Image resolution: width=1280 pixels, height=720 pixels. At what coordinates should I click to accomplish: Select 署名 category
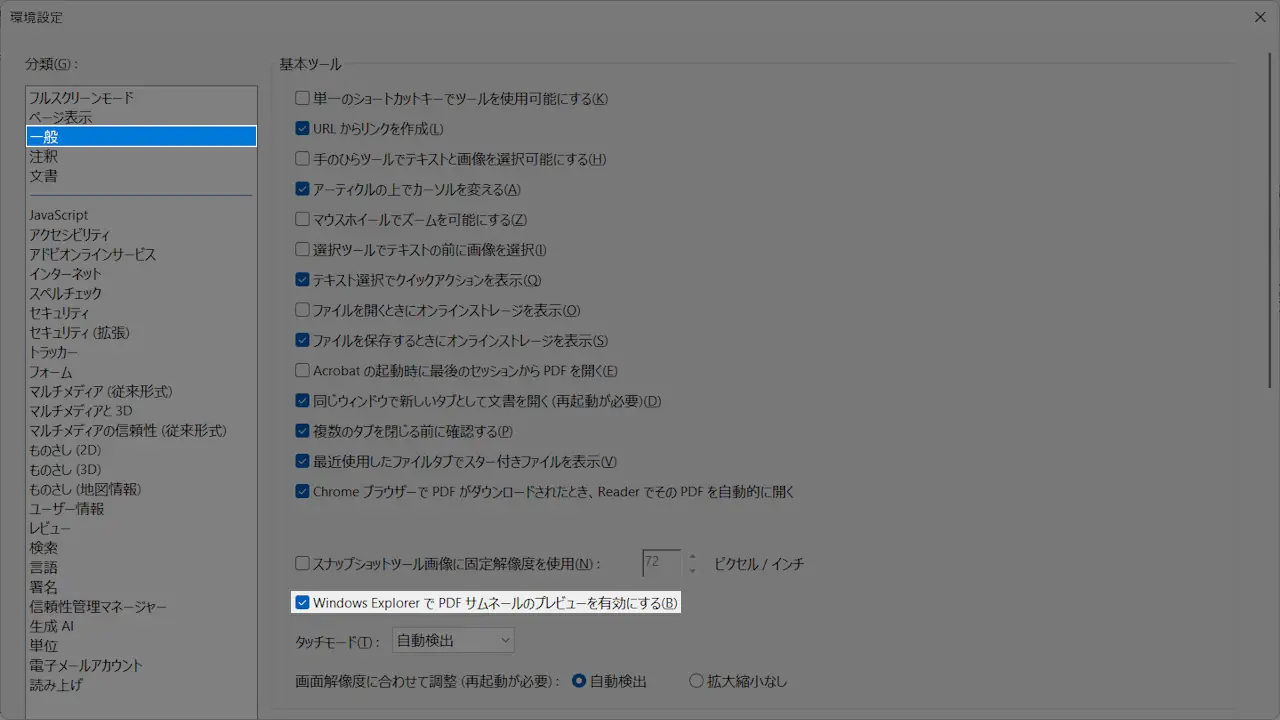[x=141, y=587]
